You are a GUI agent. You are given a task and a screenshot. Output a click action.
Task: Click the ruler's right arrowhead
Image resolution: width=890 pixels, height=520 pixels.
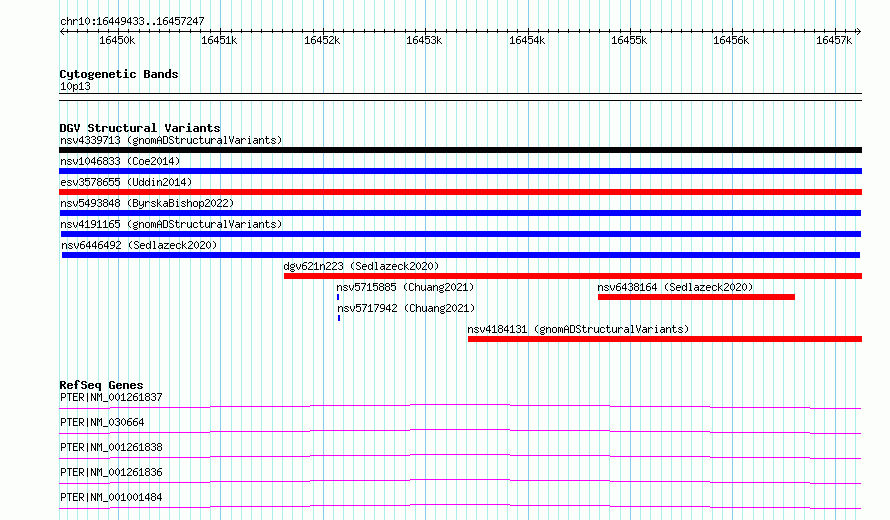(859, 32)
